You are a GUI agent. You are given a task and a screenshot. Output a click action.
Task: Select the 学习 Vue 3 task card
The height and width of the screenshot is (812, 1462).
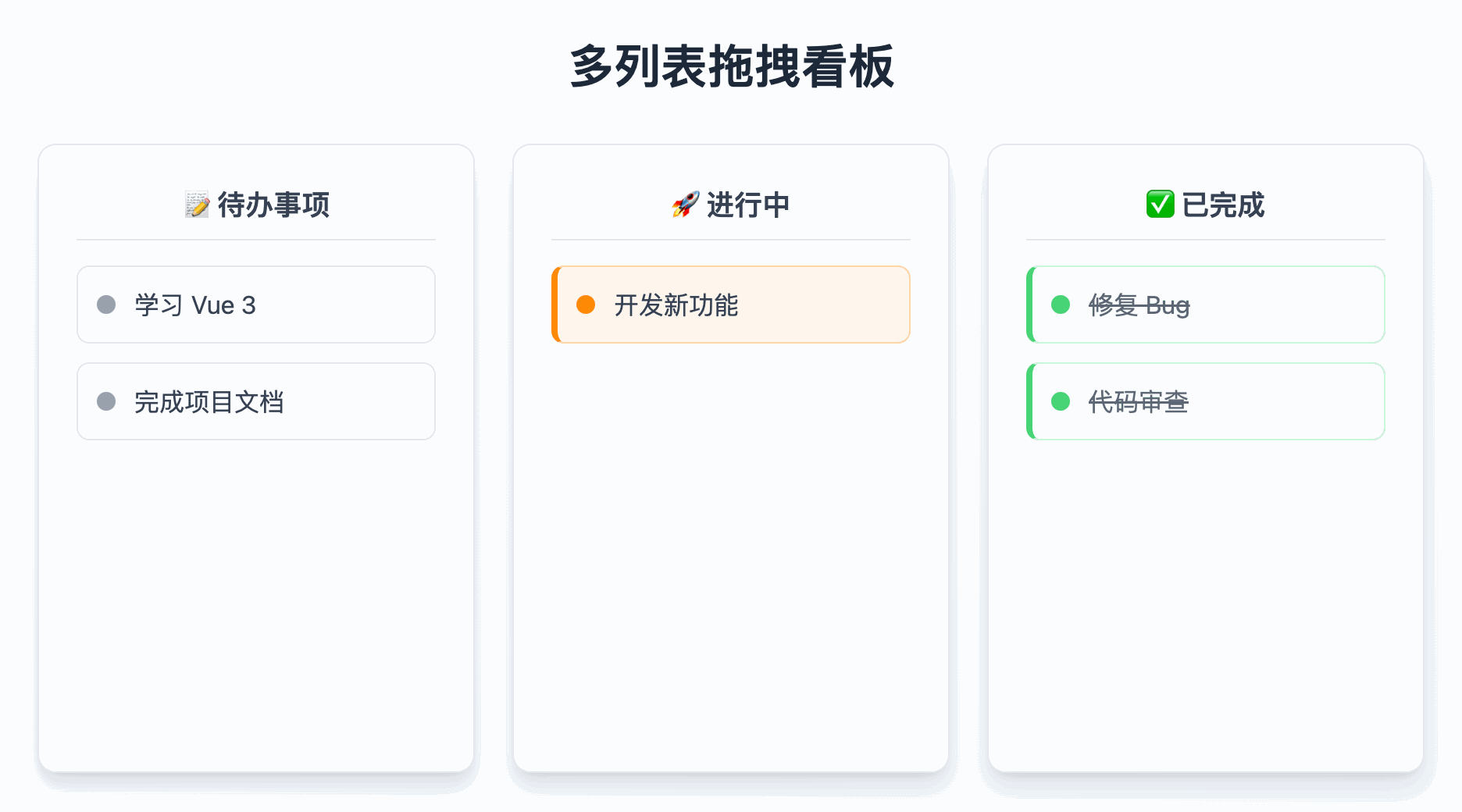click(x=256, y=304)
